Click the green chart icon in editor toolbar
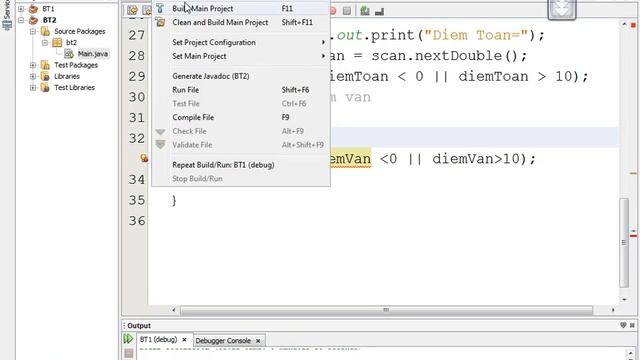 click(x=365, y=11)
